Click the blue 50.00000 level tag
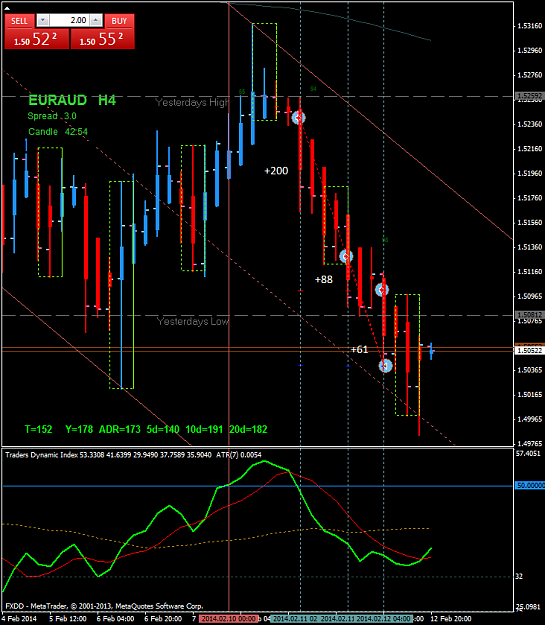545x625 pixels. [x=530, y=485]
